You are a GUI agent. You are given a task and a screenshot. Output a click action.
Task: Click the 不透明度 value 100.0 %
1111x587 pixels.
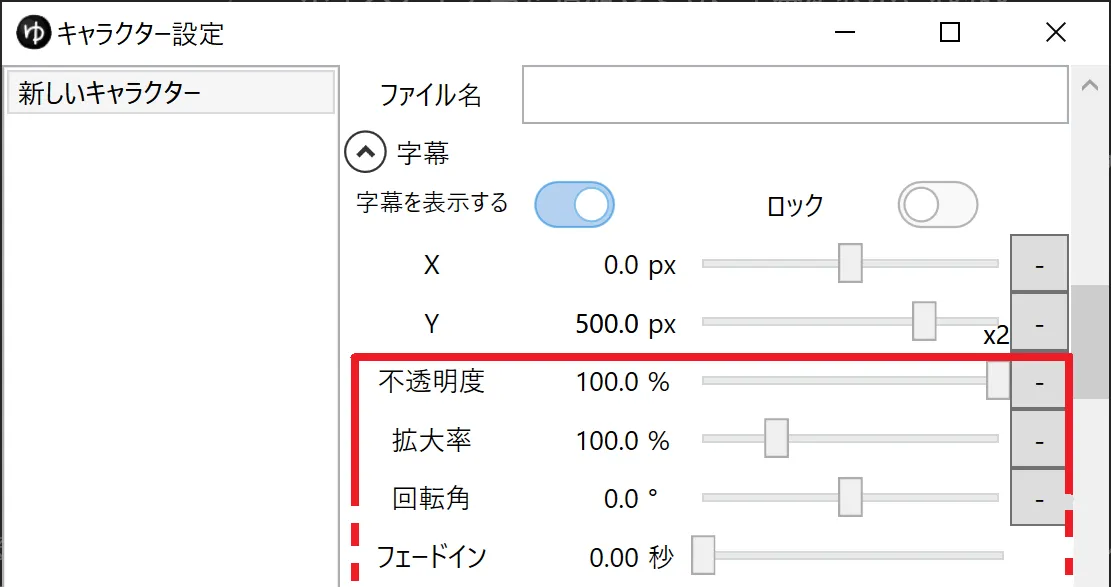[x=623, y=383]
